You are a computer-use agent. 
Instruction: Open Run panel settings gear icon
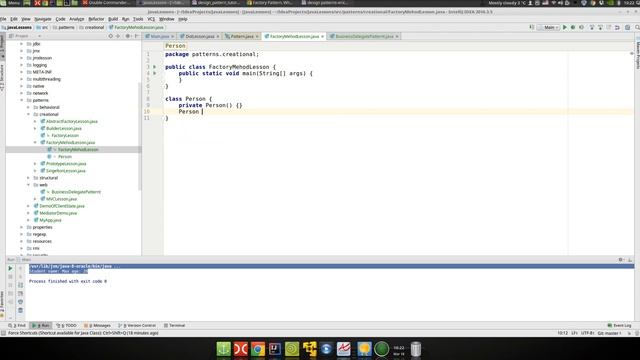[620, 260]
